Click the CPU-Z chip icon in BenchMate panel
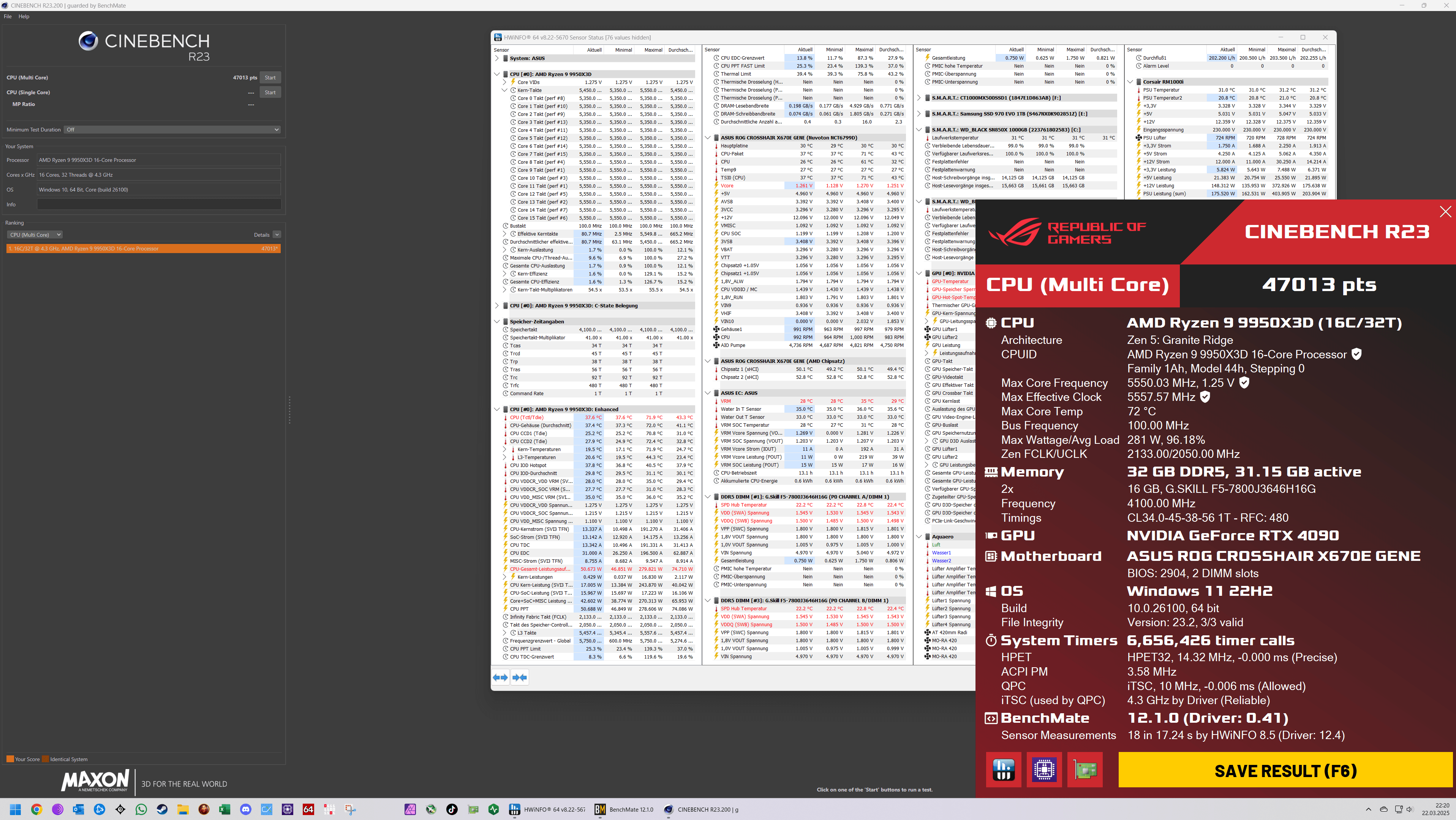 tap(1044, 770)
